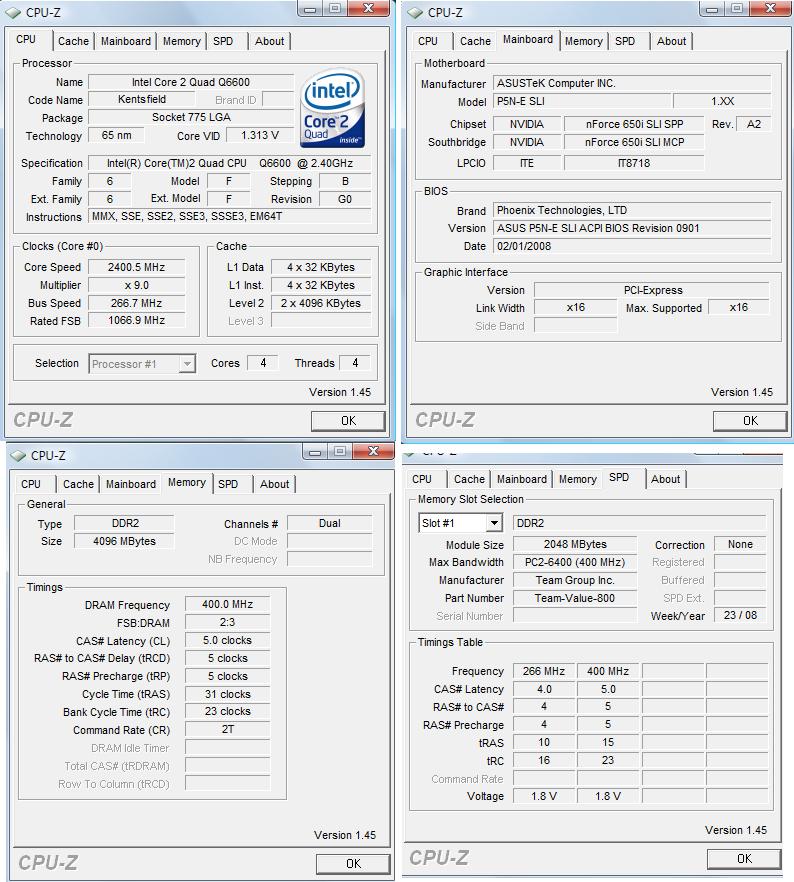Open the Slot #1 memory slot dropdown
The image size is (794, 882).
pos(494,523)
